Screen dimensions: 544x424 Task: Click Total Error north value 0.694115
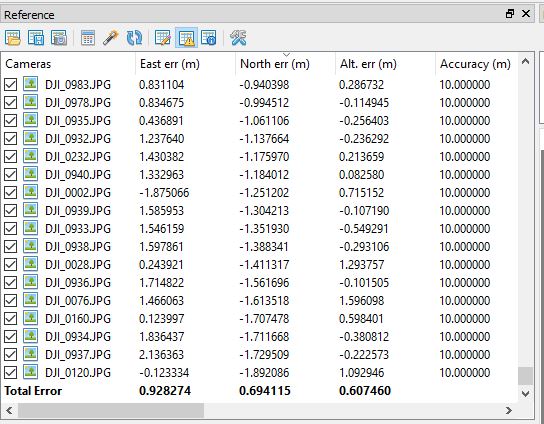pyautogui.click(x=265, y=391)
